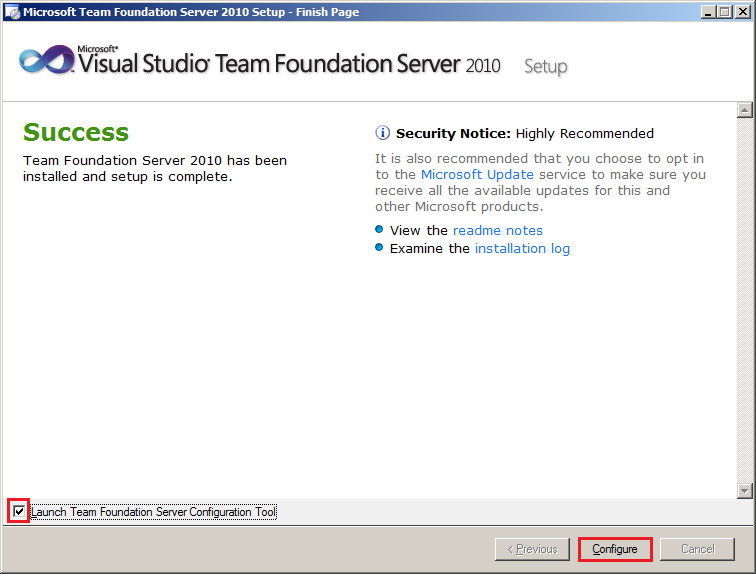The width and height of the screenshot is (756, 574).
Task: Click the Configure button
Action: 615,549
